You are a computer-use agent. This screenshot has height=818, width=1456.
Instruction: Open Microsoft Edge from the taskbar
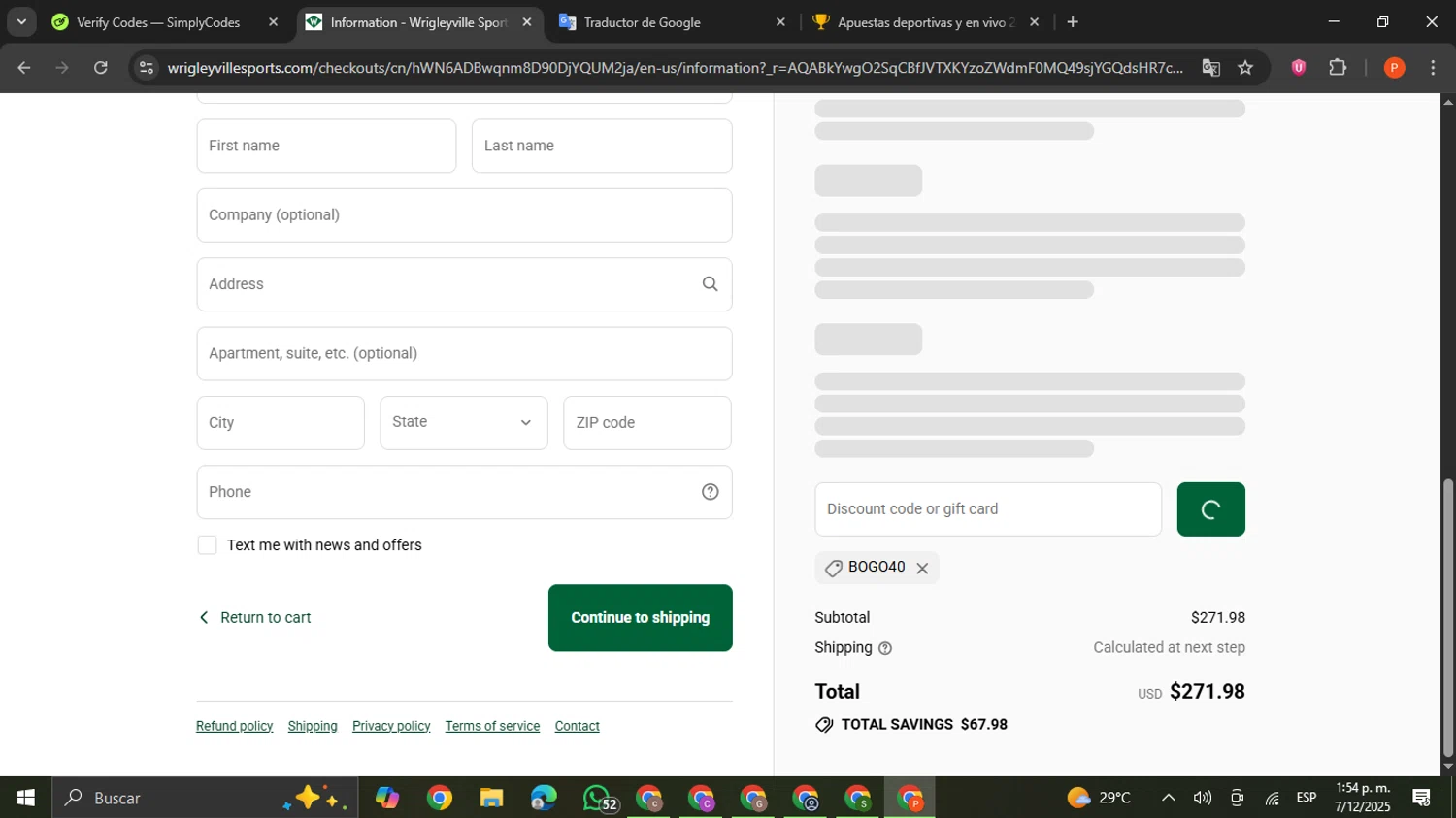tap(544, 798)
